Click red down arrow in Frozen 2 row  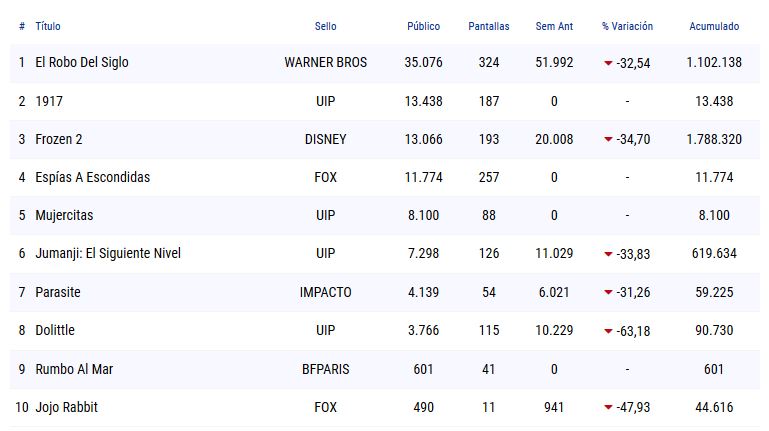(608, 140)
